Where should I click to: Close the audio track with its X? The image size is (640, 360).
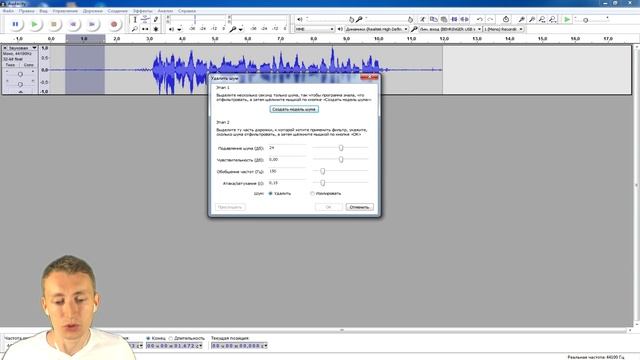point(5,48)
